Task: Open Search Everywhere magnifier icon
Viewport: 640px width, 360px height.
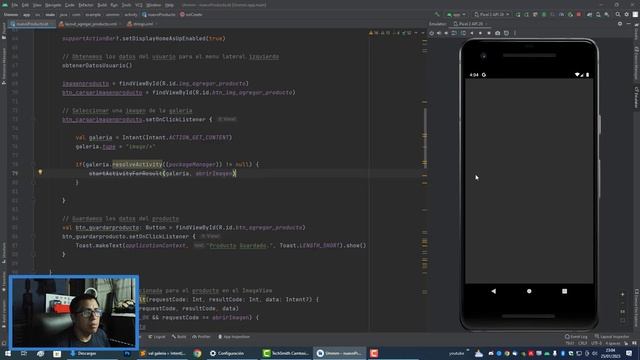Action: click(618, 14)
